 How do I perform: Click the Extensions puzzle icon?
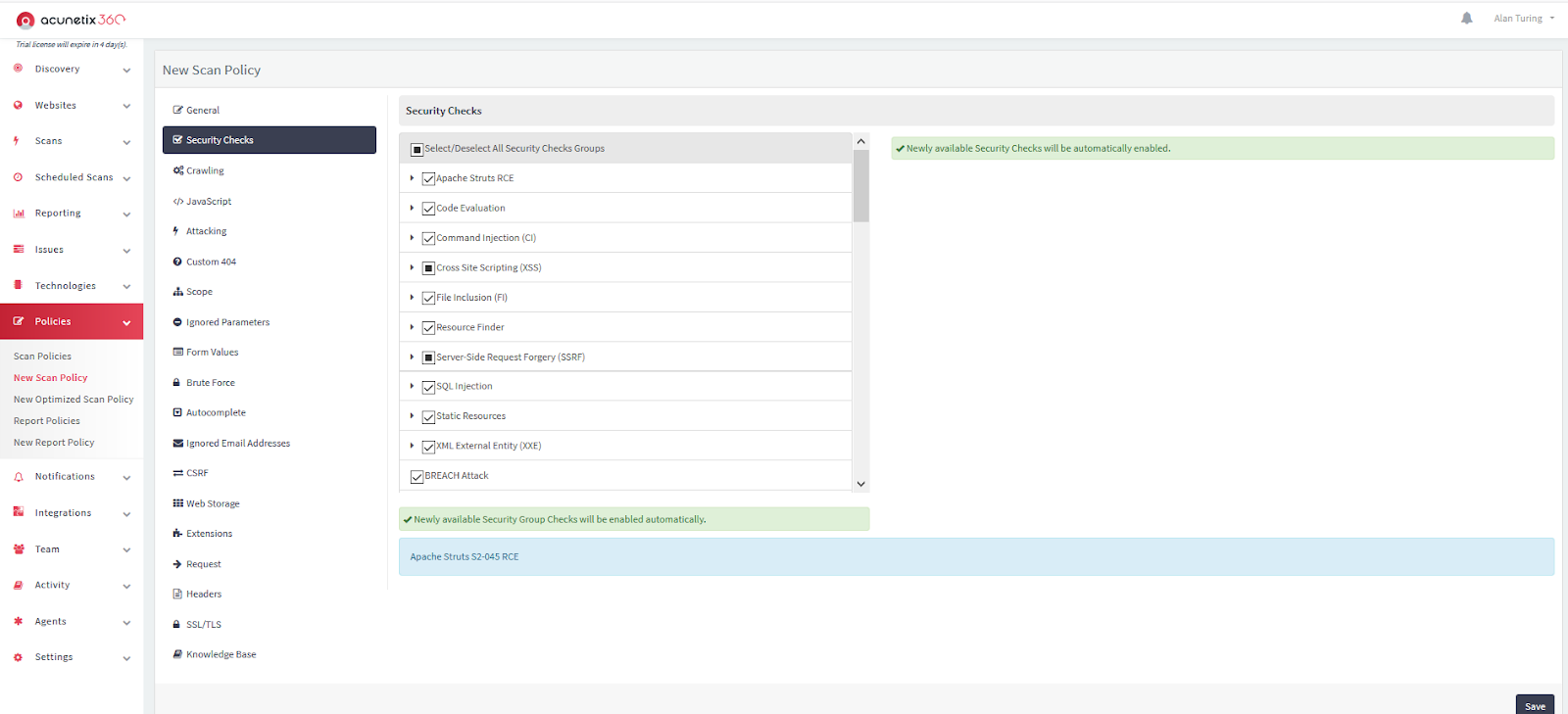(178, 534)
